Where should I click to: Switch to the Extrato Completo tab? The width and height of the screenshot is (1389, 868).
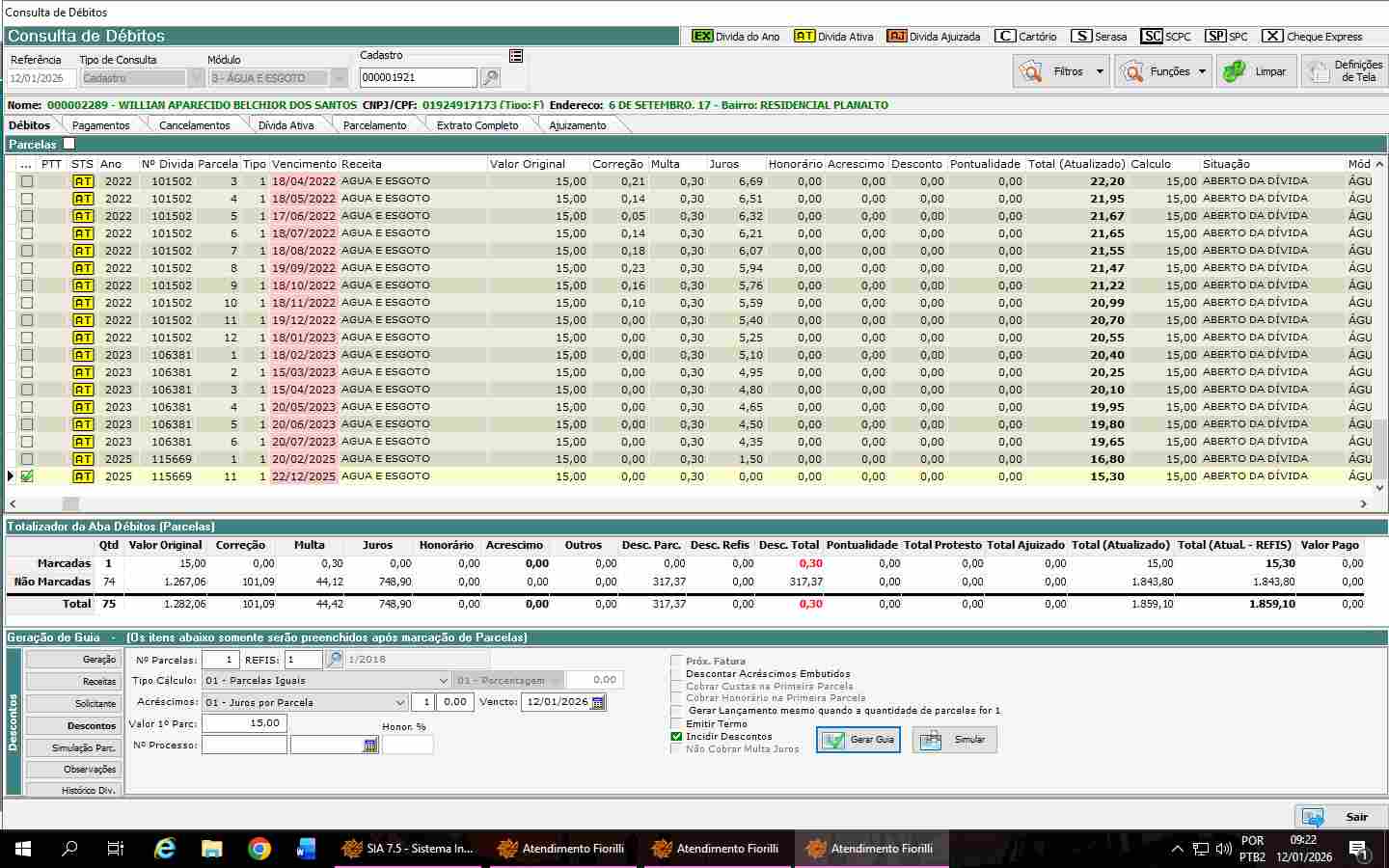tap(477, 125)
